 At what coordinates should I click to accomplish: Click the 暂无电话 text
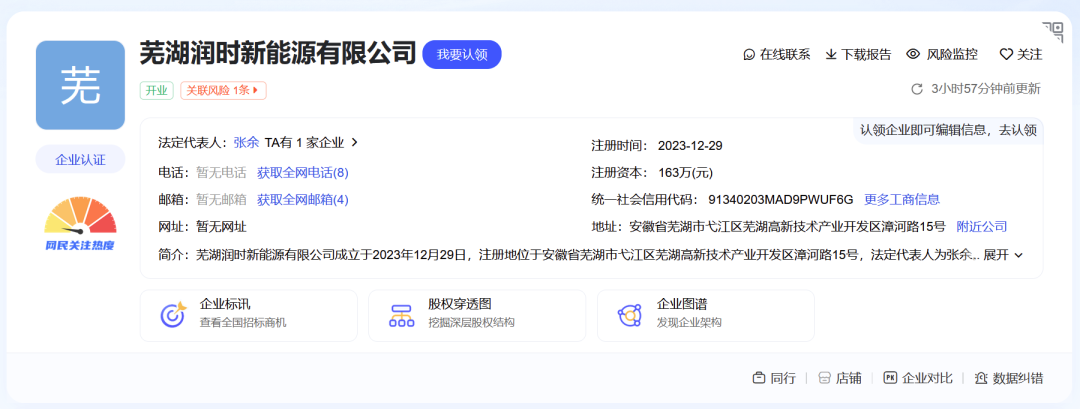pyautogui.click(x=221, y=172)
